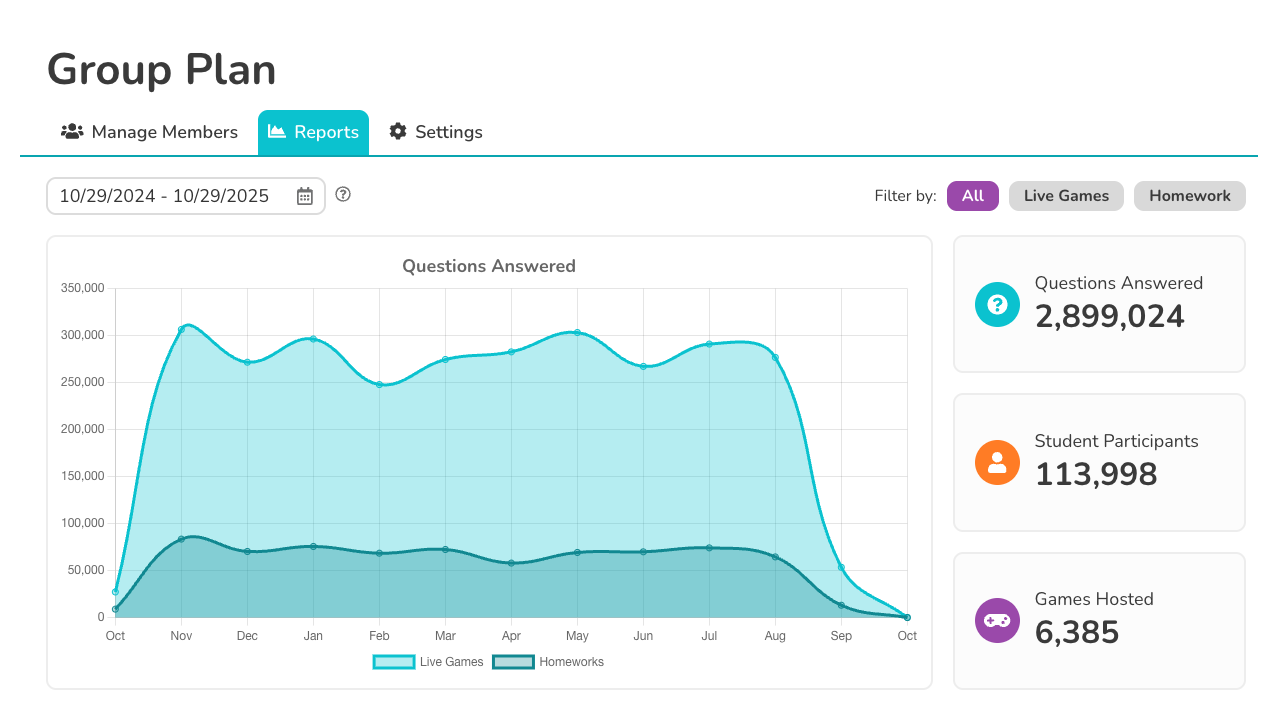
Task: Toggle Homeworks legend swatch
Action: pyautogui.click(x=513, y=662)
